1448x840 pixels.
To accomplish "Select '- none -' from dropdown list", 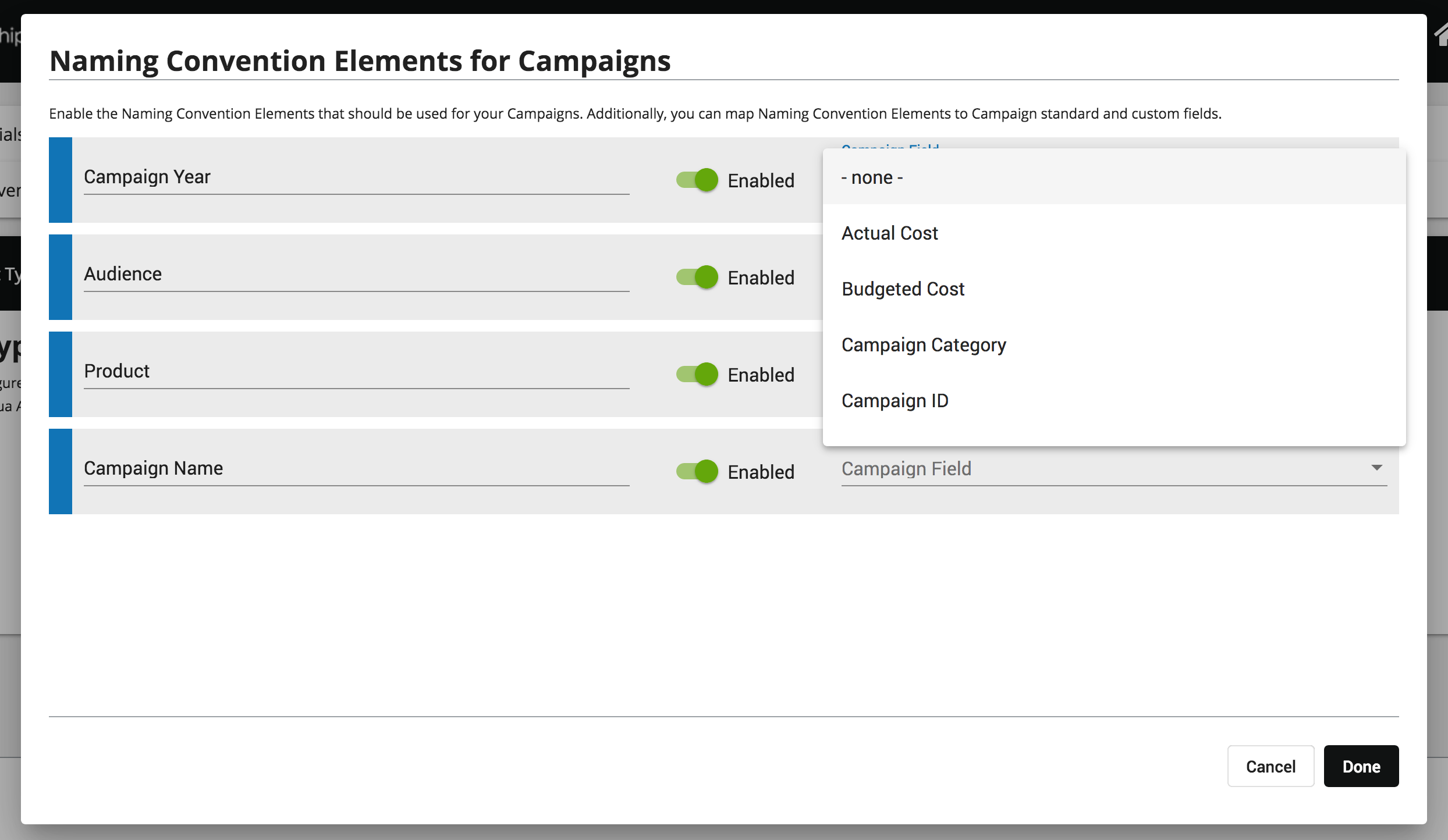I will pyautogui.click(x=872, y=177).
